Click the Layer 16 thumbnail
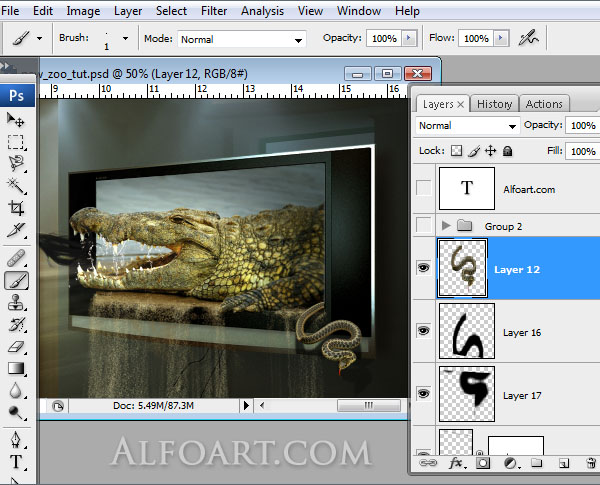600x485 pixels. (x=467, y=331)
